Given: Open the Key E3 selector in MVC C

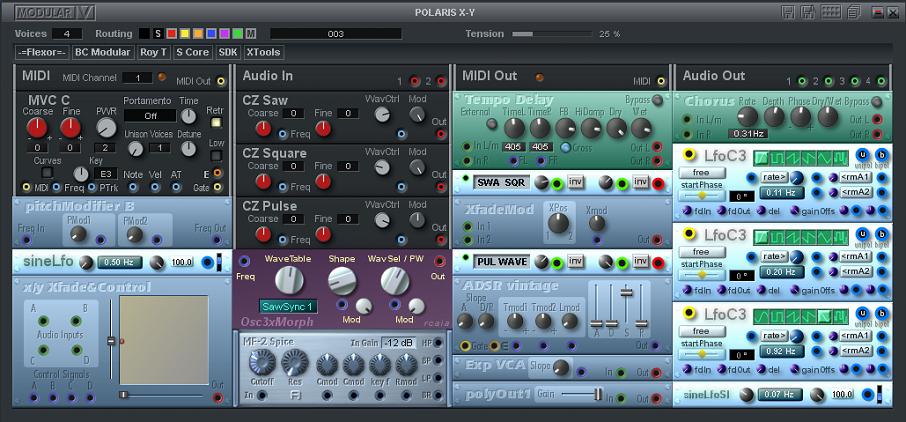Looking at the screenshot, I should [x=105, y=173].
